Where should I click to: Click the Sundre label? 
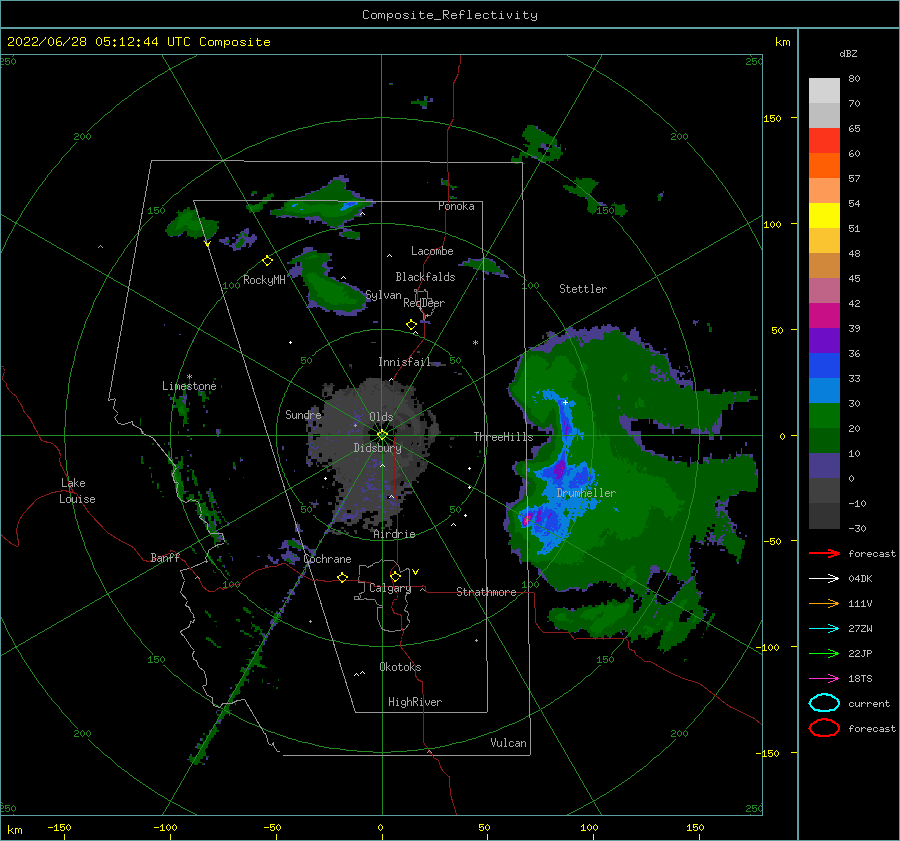(303, 414)
